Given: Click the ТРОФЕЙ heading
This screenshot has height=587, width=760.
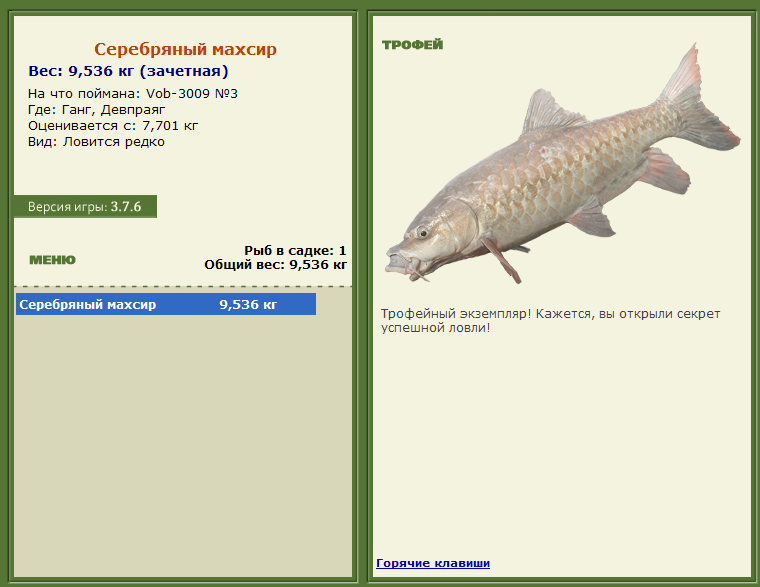Looking at the screenshot, I should tap(412, 45).
